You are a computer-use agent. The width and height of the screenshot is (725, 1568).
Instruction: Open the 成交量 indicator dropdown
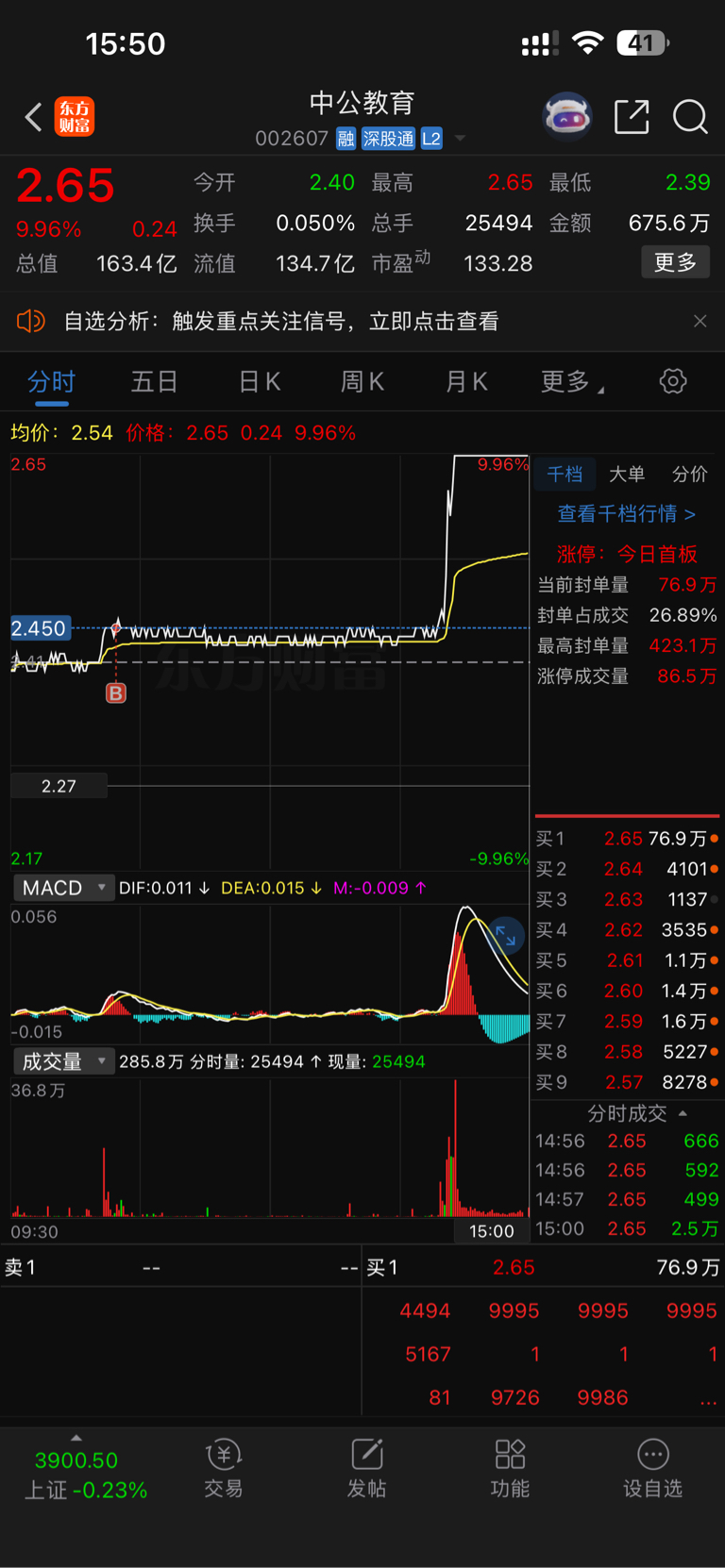click(x=64, y=1061)
